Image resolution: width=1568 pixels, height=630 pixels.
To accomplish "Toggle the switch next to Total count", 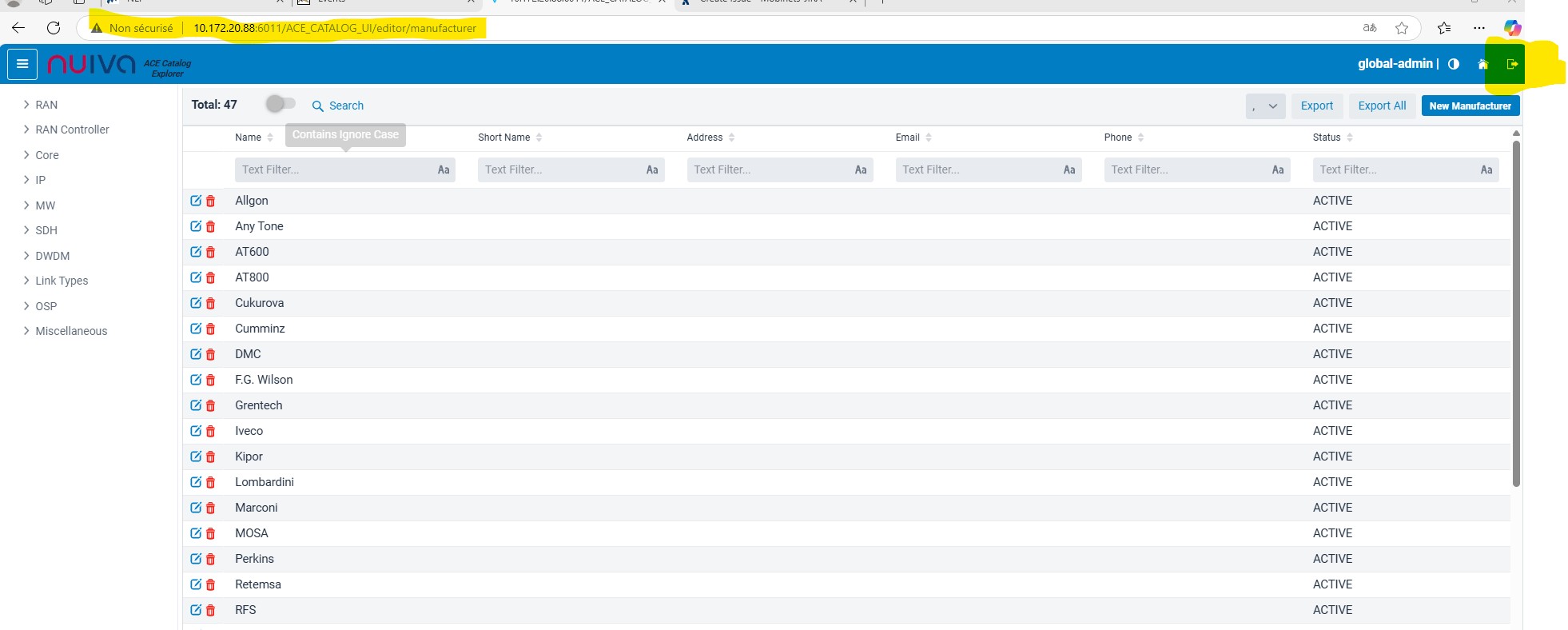I will (281, 104).
